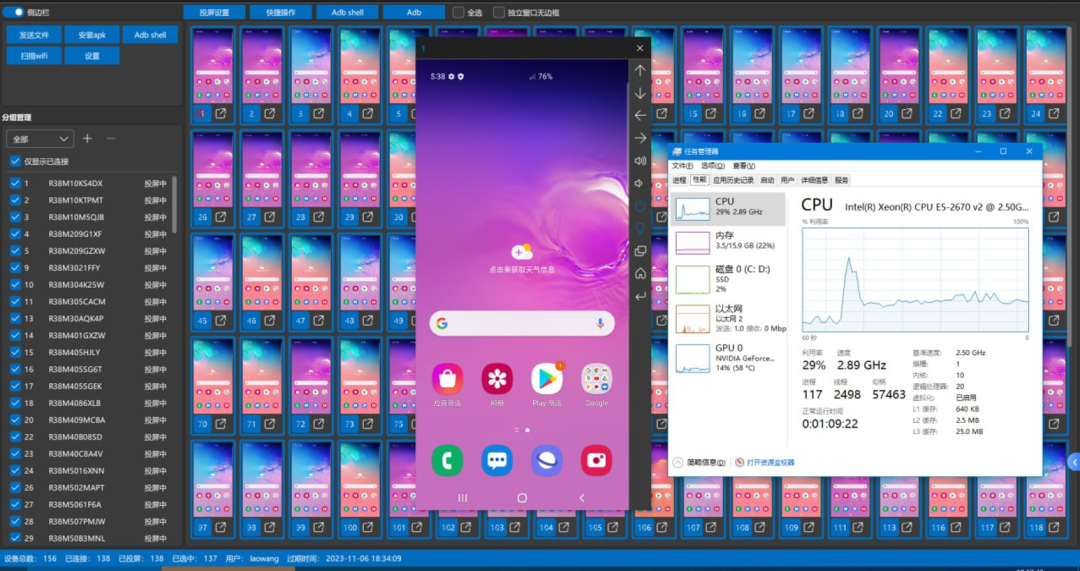The width and height of the screenshot is (1080, 571).
Task: Switch to the 启动 tab in Task Manager
Action: pos(767,180)
